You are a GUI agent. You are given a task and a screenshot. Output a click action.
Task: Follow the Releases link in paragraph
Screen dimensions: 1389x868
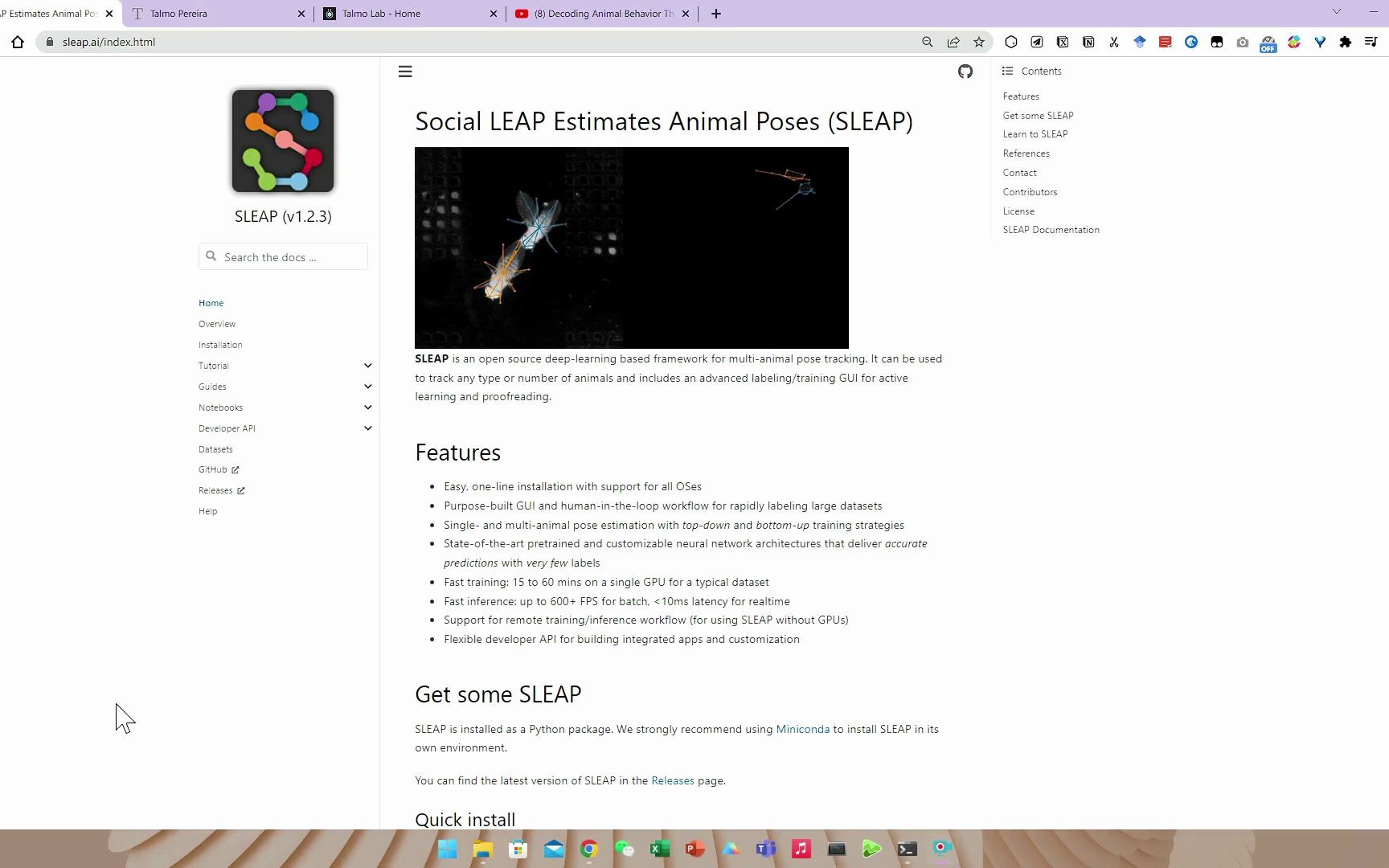[x=673, y=780]
